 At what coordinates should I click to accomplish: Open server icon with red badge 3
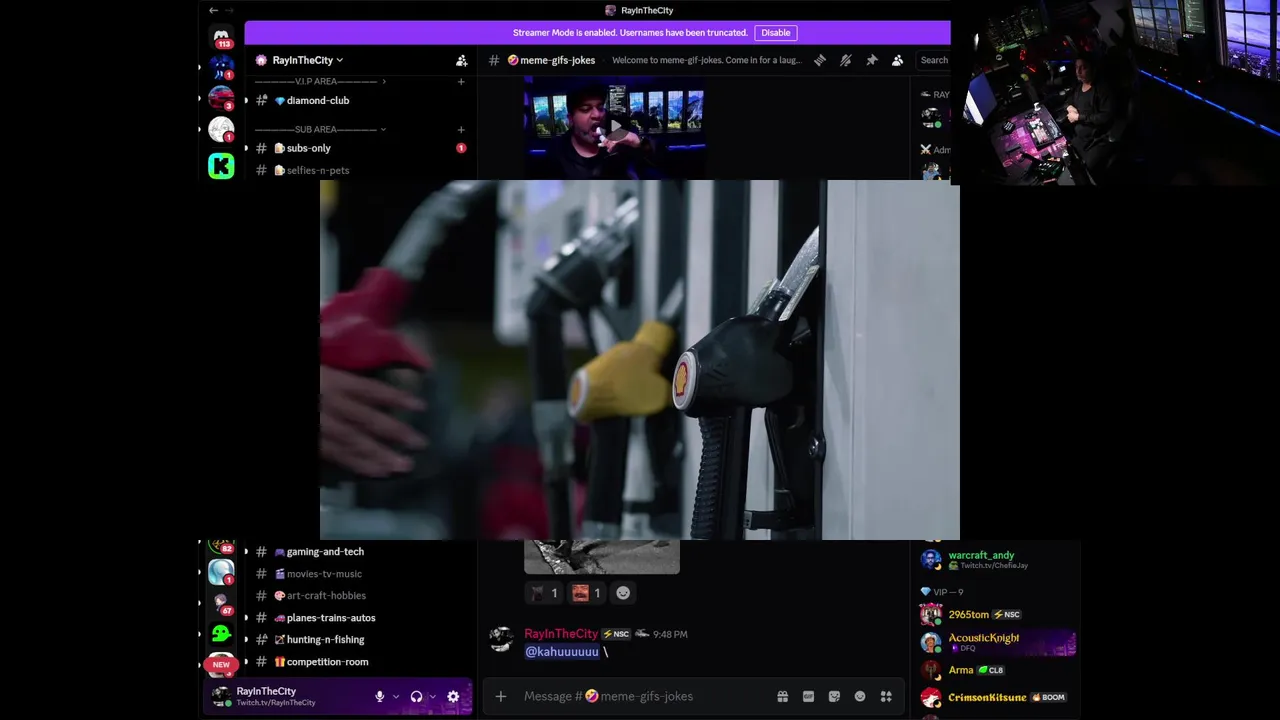pos(221,98)
